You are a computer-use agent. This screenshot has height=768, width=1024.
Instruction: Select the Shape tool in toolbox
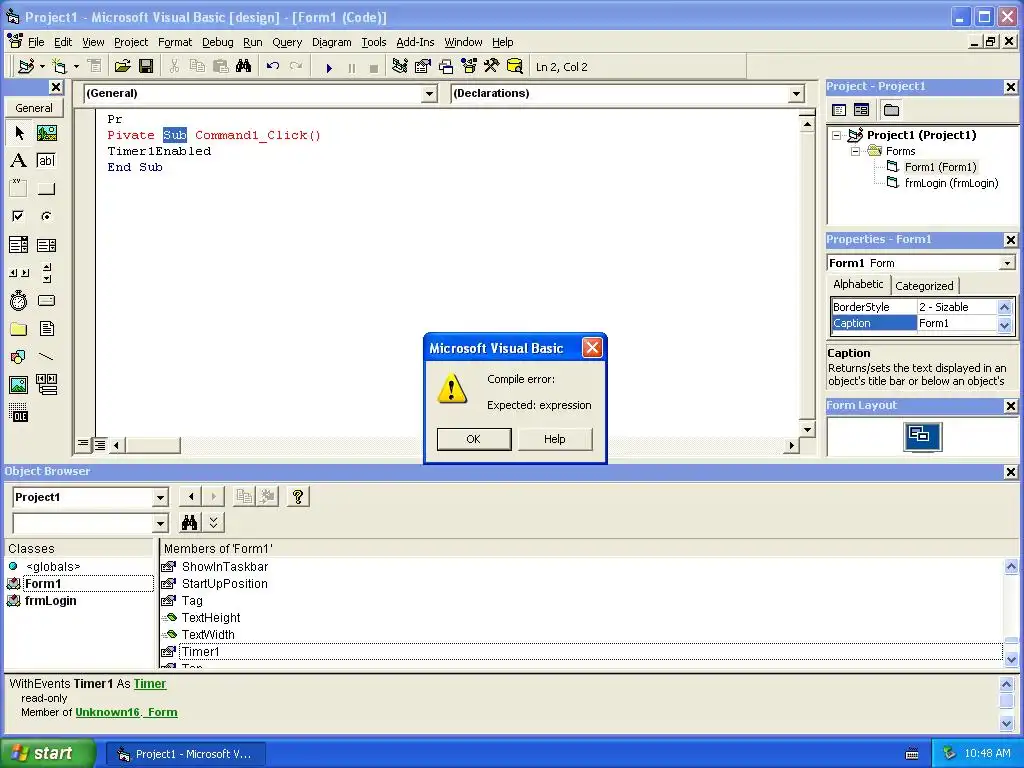point(19,357)
